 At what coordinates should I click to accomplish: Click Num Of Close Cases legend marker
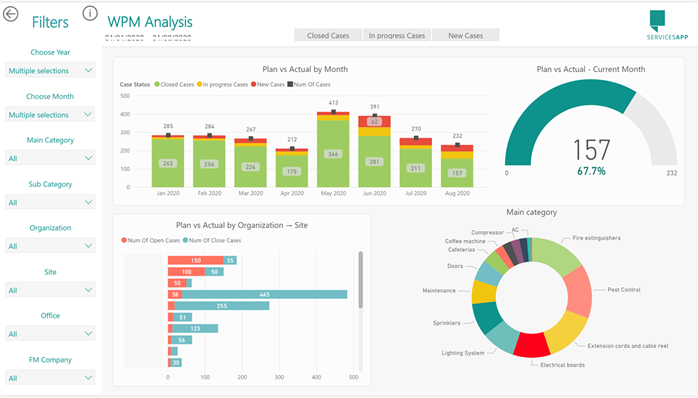pos(186,240)
